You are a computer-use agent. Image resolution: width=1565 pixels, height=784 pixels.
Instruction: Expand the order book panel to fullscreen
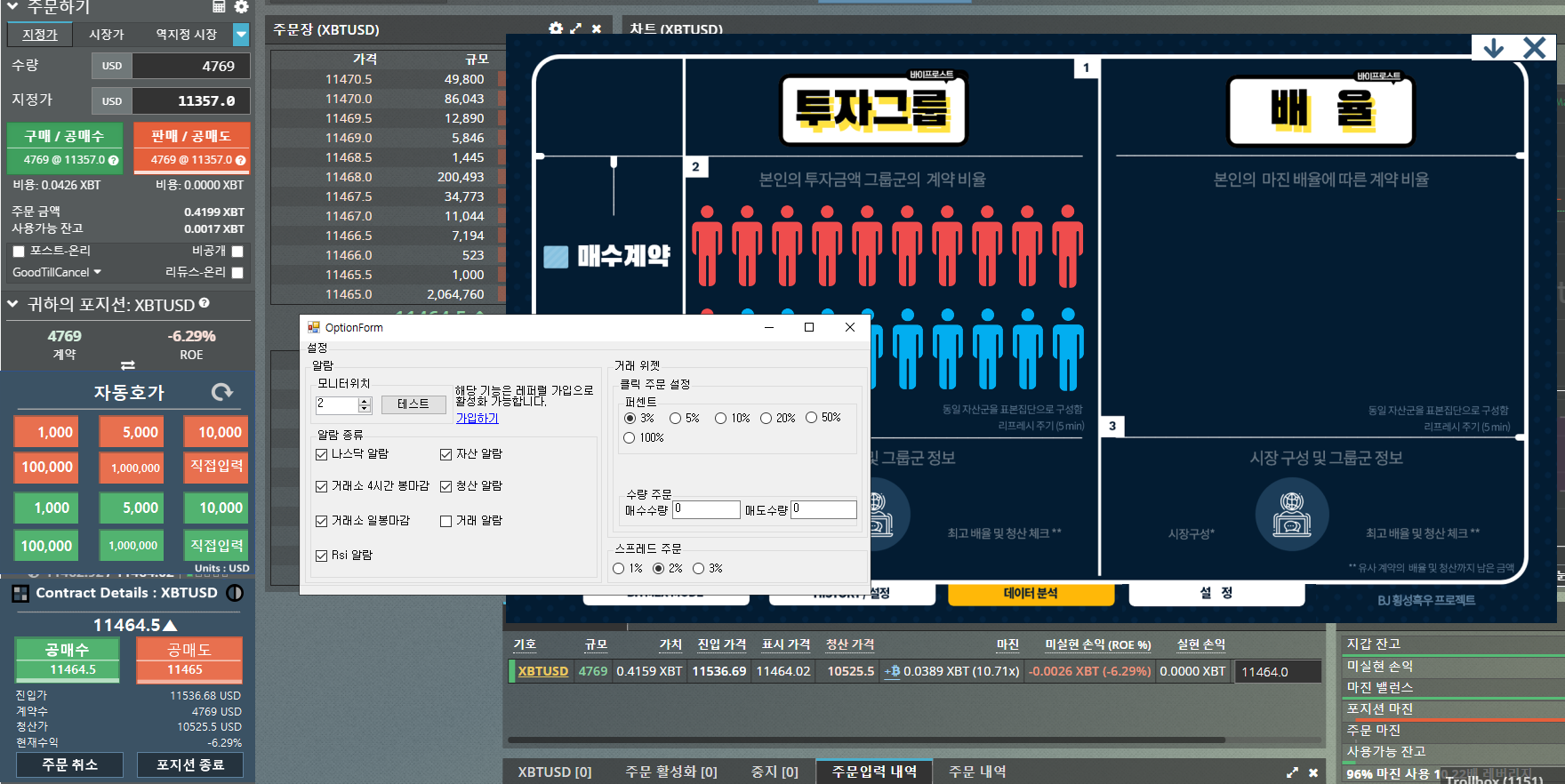pyautogui.click(x=576, y=28)
